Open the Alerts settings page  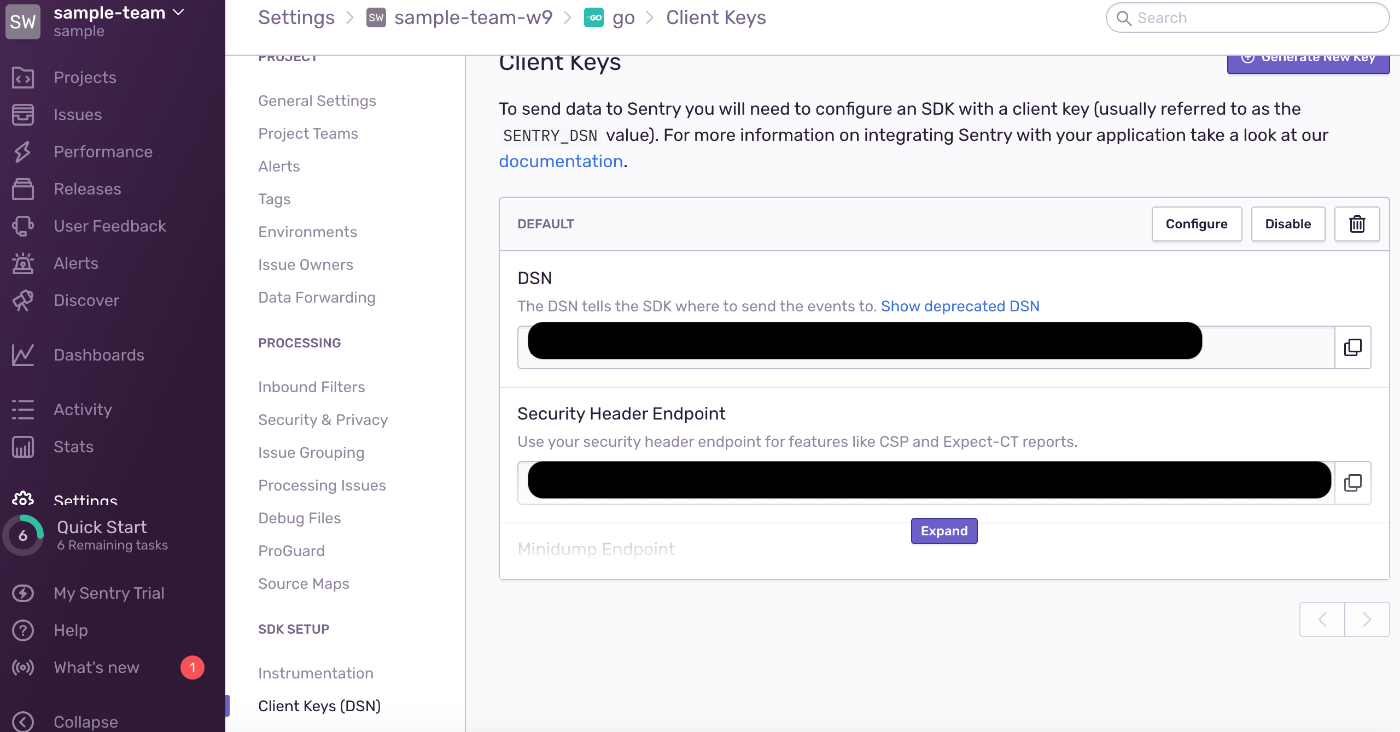279,167
